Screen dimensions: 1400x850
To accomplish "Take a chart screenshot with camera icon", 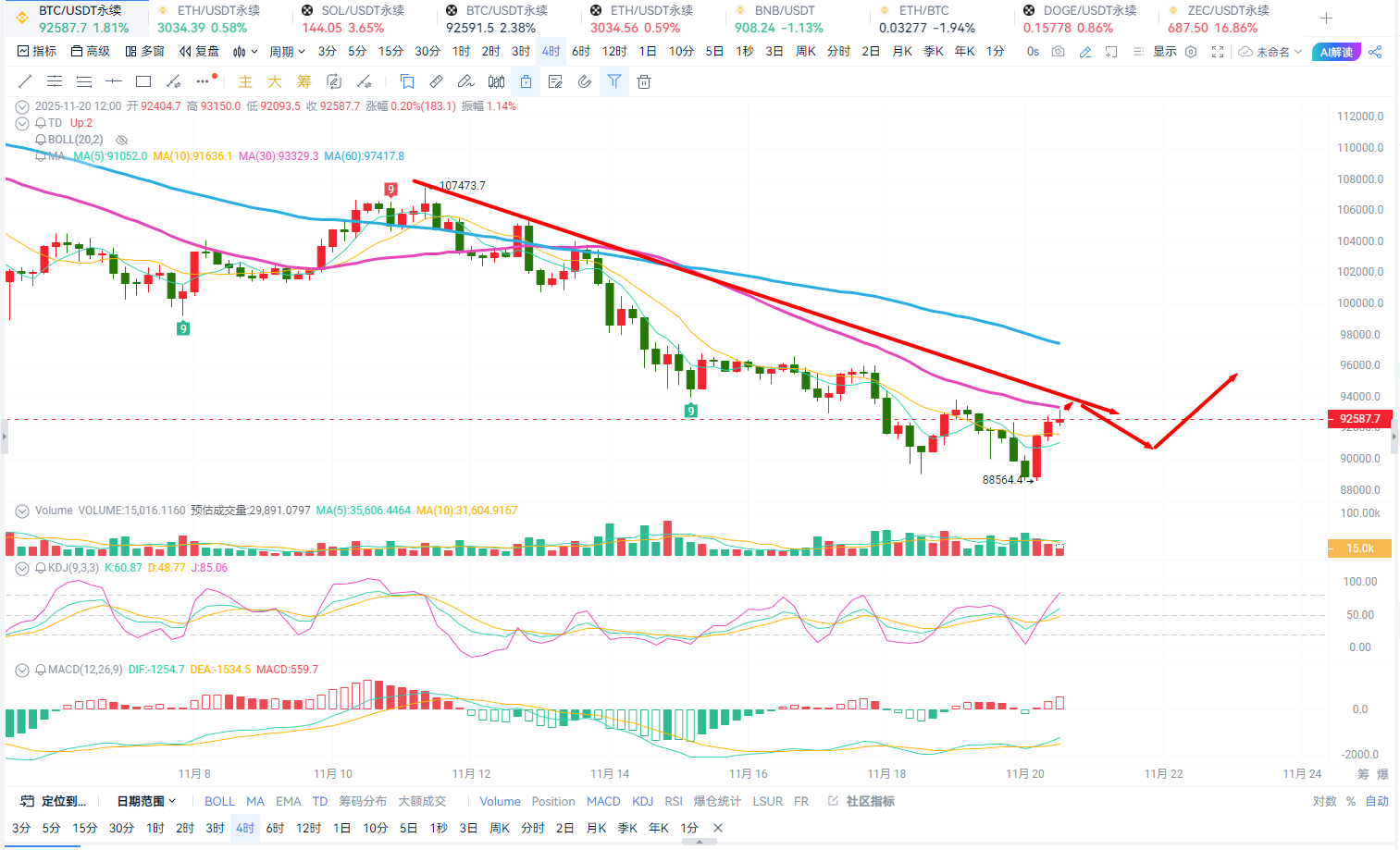I will 1059,52.
